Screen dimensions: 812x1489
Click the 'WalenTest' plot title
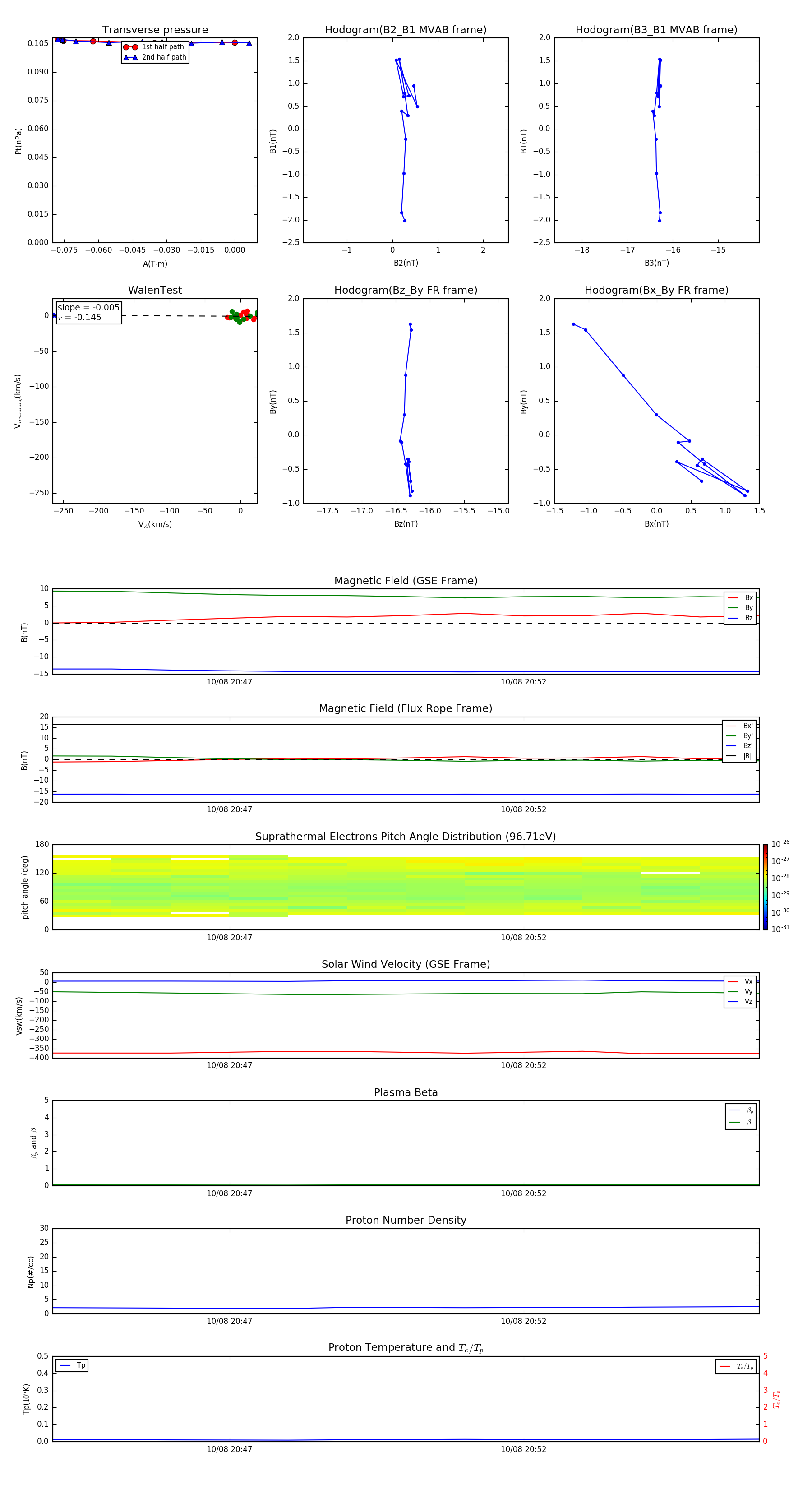pos(155,290)
